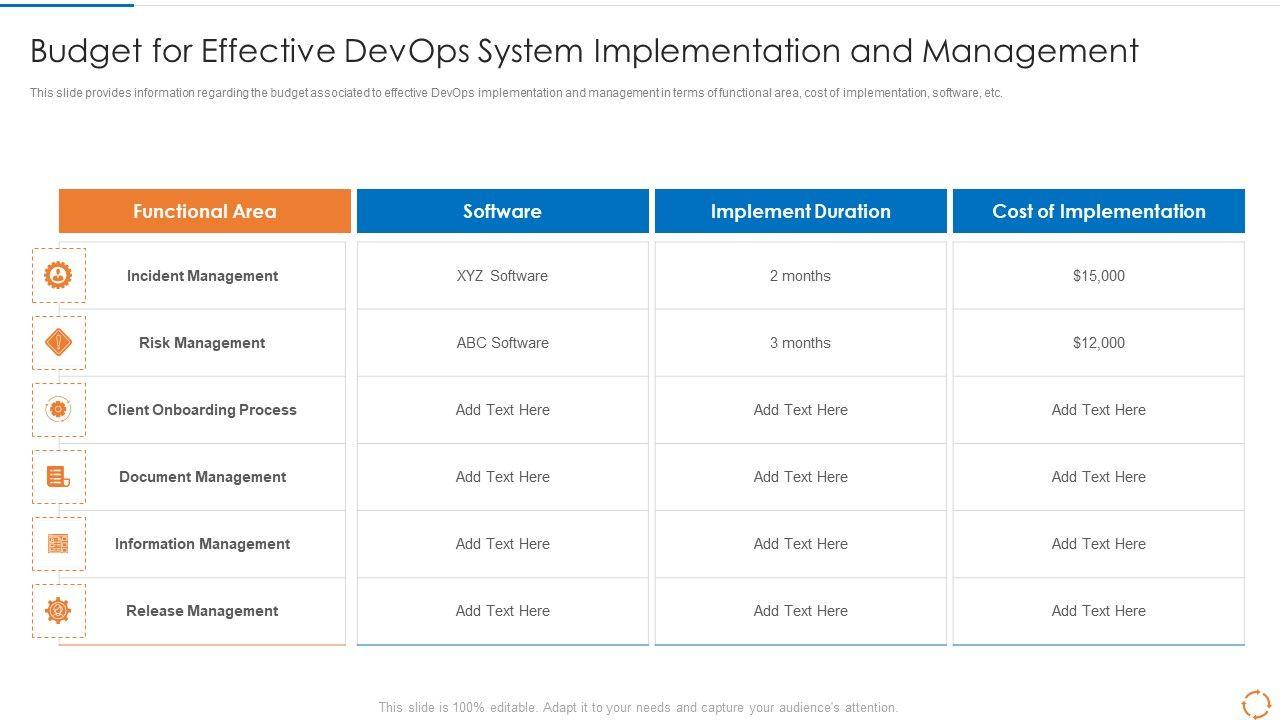The width and height of the screenshot is (1280, 720).
Task: Select the Document Management icon
Action: [x=58, y=477]
